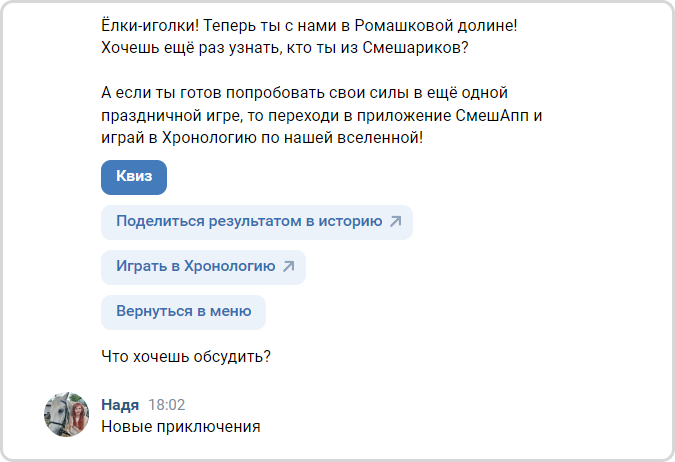Image resolution: width=675 pixels, height=462 pixels.
Task: Select the message Новые приключения
Action: tap(181, 427)
